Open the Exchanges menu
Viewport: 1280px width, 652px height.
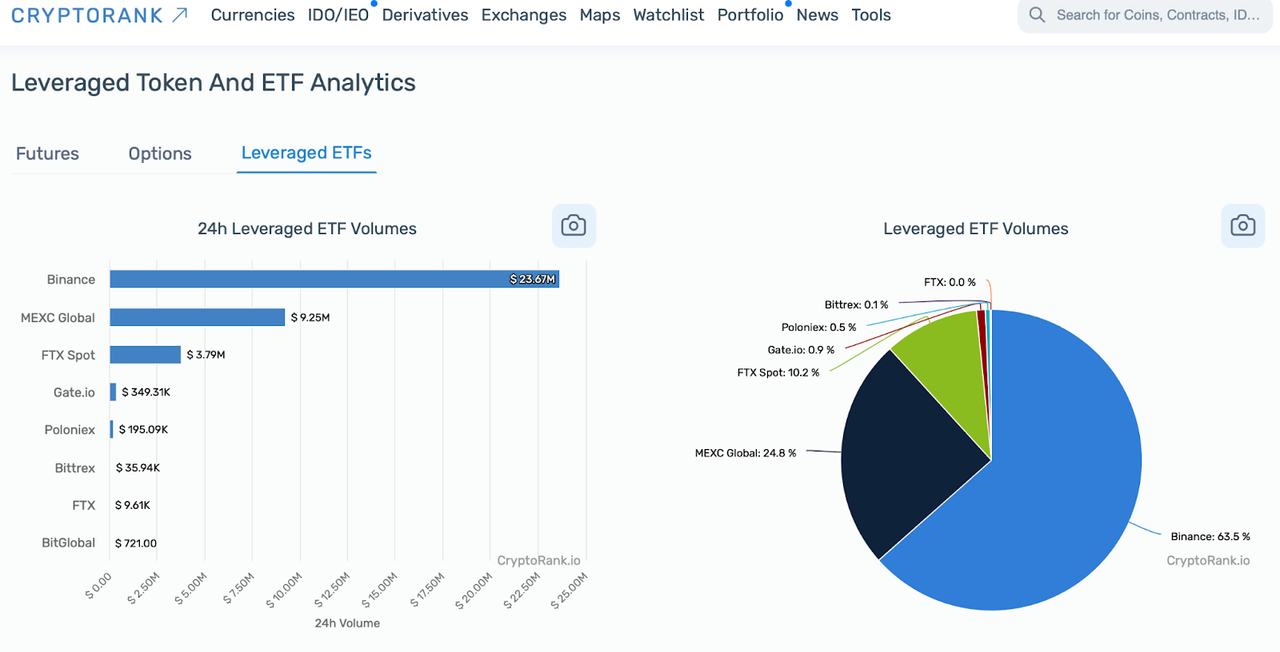[x=523, y=14]
